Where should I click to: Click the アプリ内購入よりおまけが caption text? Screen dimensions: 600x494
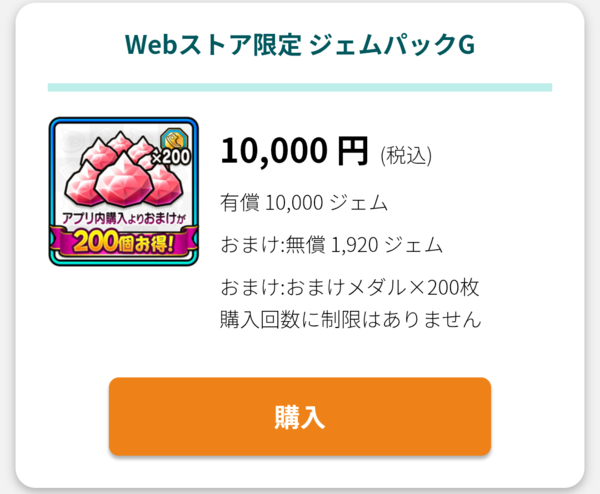(x=123, y=218)
